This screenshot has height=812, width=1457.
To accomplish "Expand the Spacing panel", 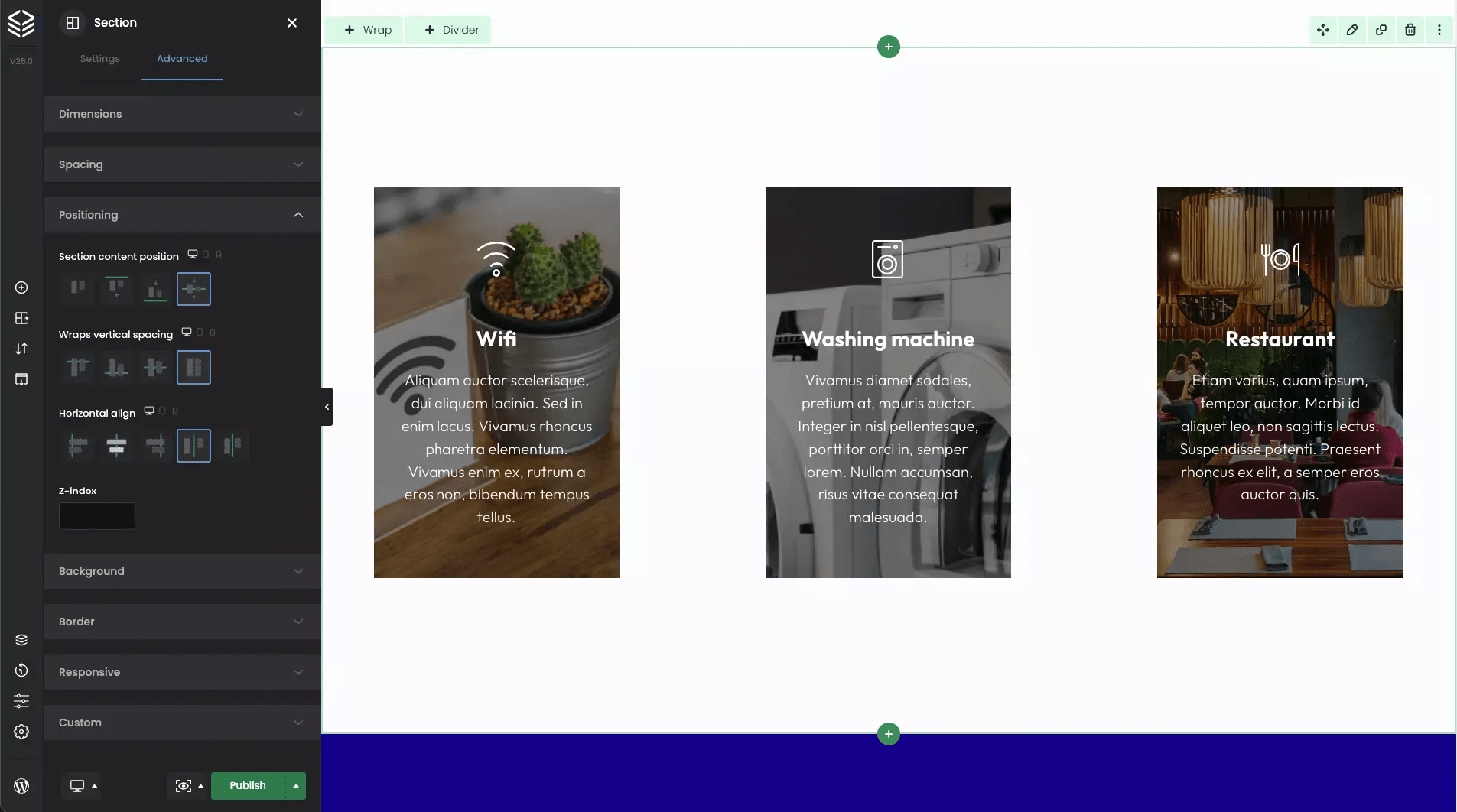I will pyautogui.click(x=182, y=164).
